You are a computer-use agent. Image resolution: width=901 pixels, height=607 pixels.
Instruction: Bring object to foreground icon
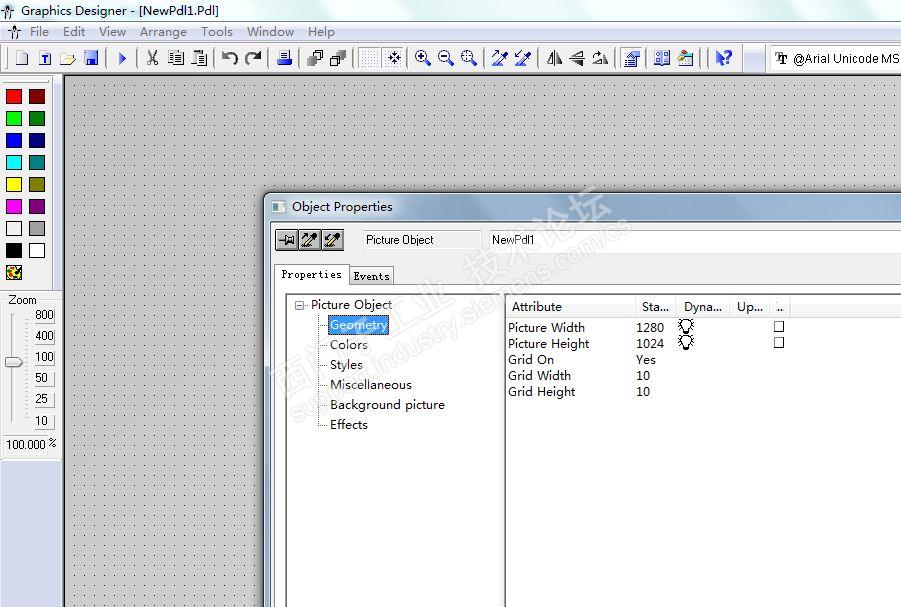pyautogui.click(x=315, y=58)
